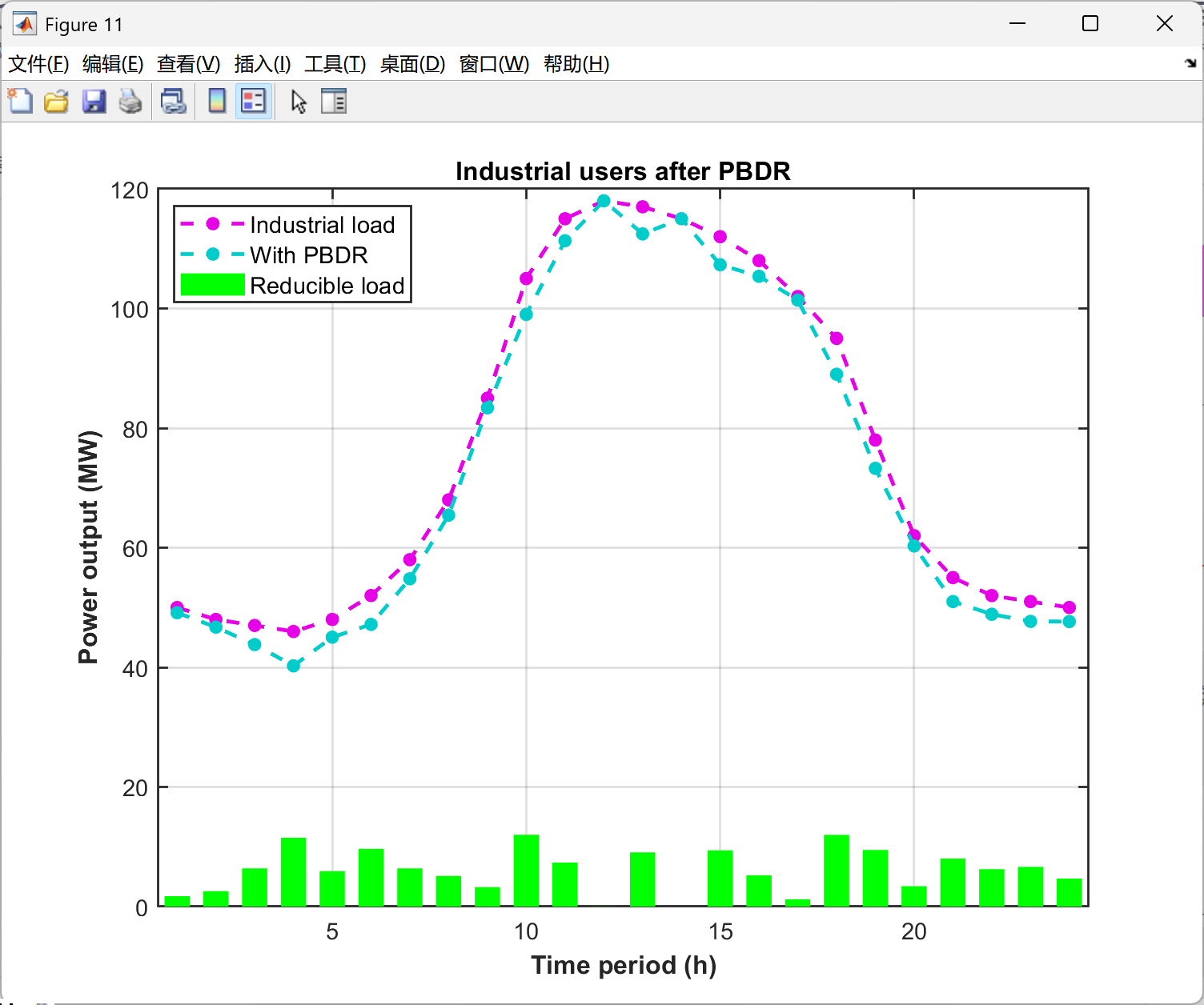
Task: Click the green Reducible load legend swatch
Action: click(x=213, y=285)
